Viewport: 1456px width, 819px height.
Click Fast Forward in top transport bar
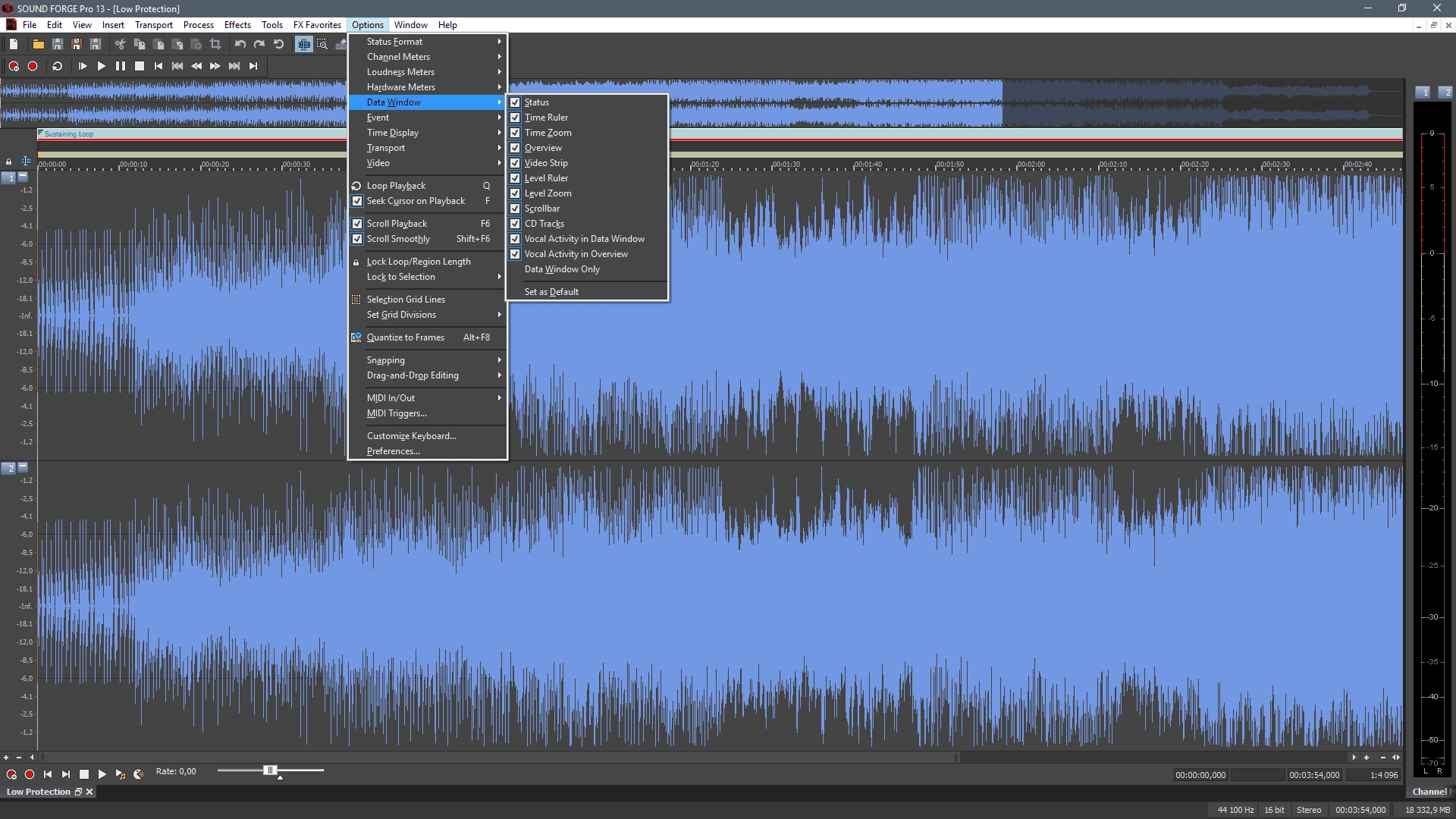pos(215,66)
